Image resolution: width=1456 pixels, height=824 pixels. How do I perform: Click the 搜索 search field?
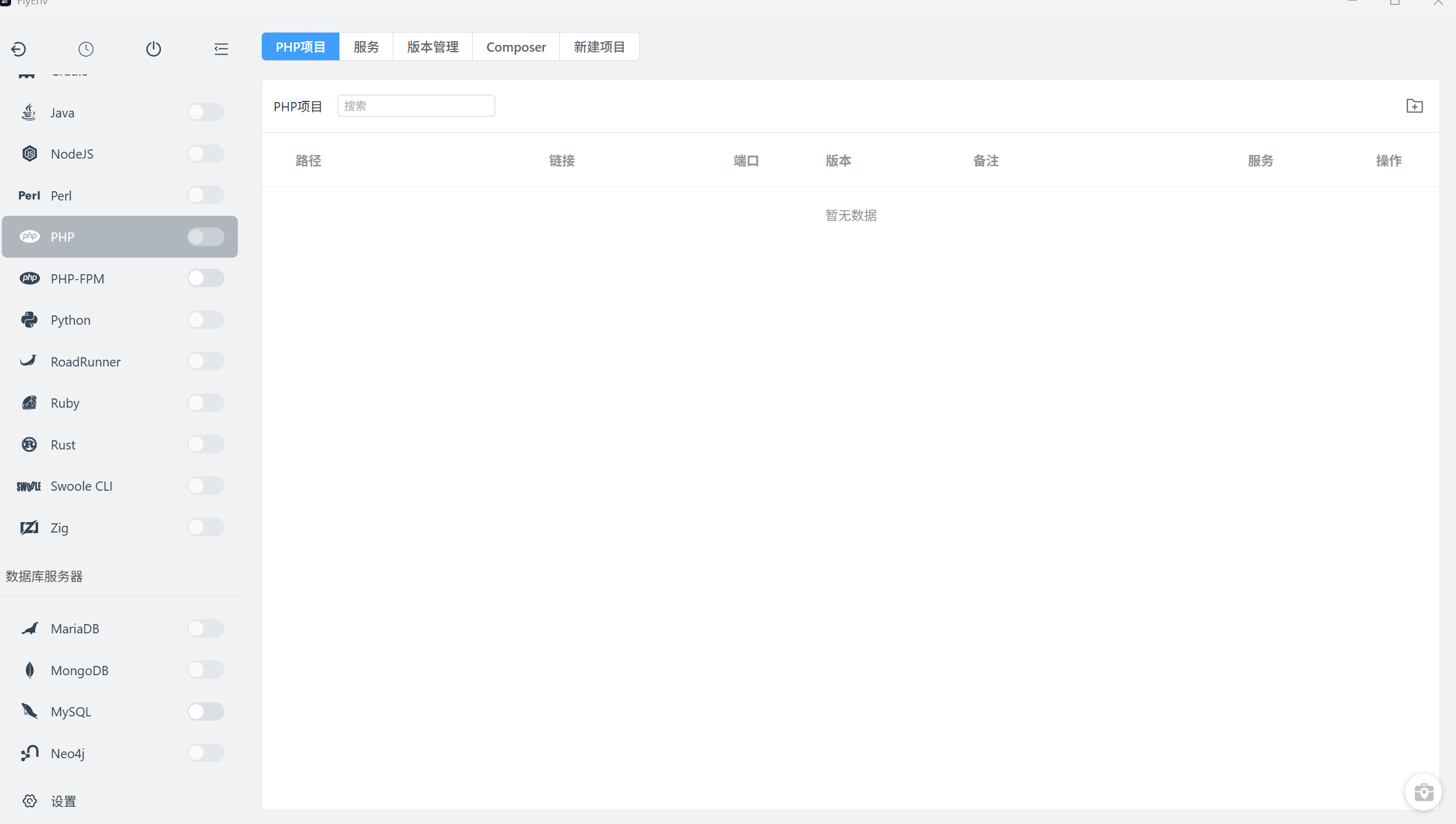416,106
